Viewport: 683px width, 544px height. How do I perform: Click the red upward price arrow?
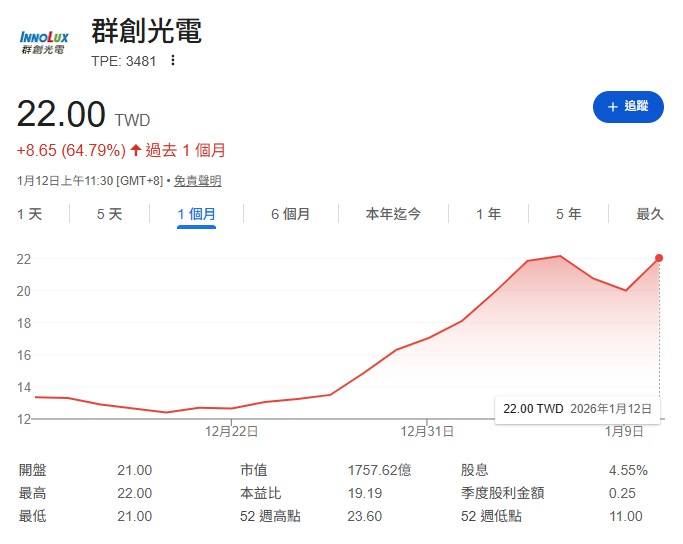coord(136,151)
